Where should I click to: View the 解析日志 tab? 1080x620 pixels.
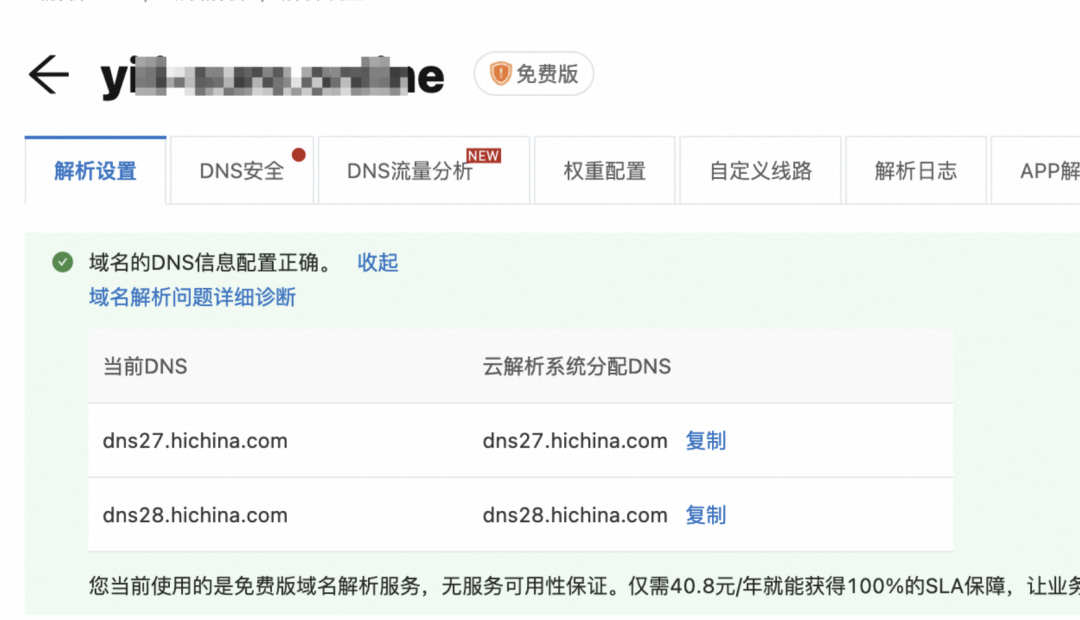coord(915,171)
